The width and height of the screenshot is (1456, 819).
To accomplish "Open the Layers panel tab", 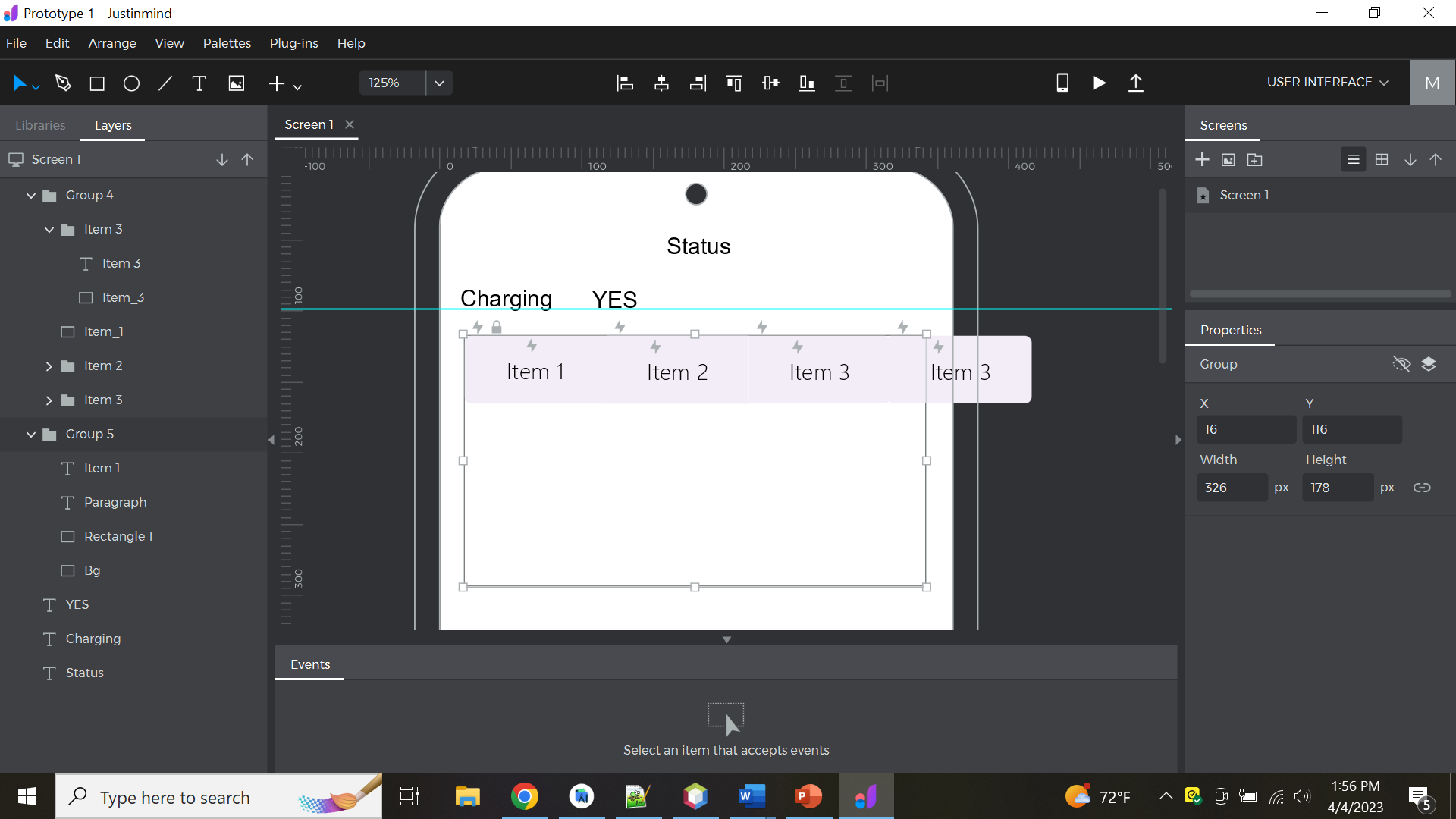I will click(113, 125).
